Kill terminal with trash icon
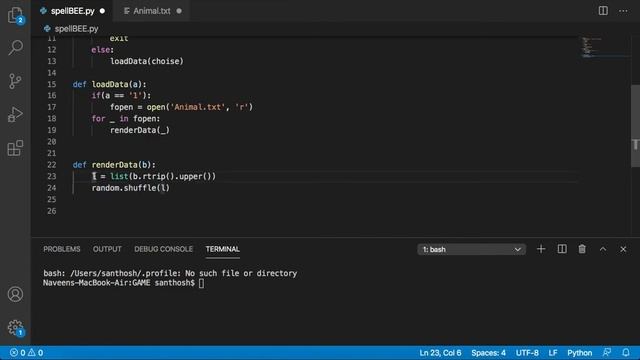640x360 pixels. click(x=582, y=249)
